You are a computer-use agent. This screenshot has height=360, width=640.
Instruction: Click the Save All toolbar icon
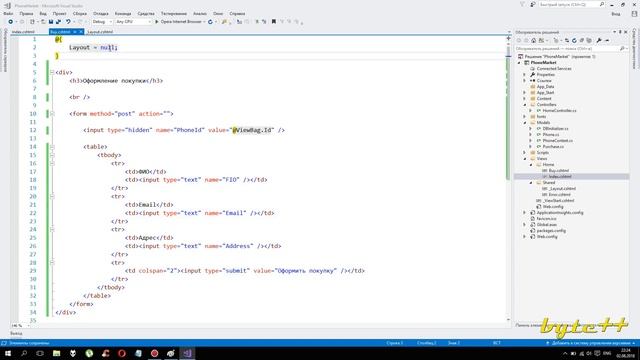[x=58, y=22]
